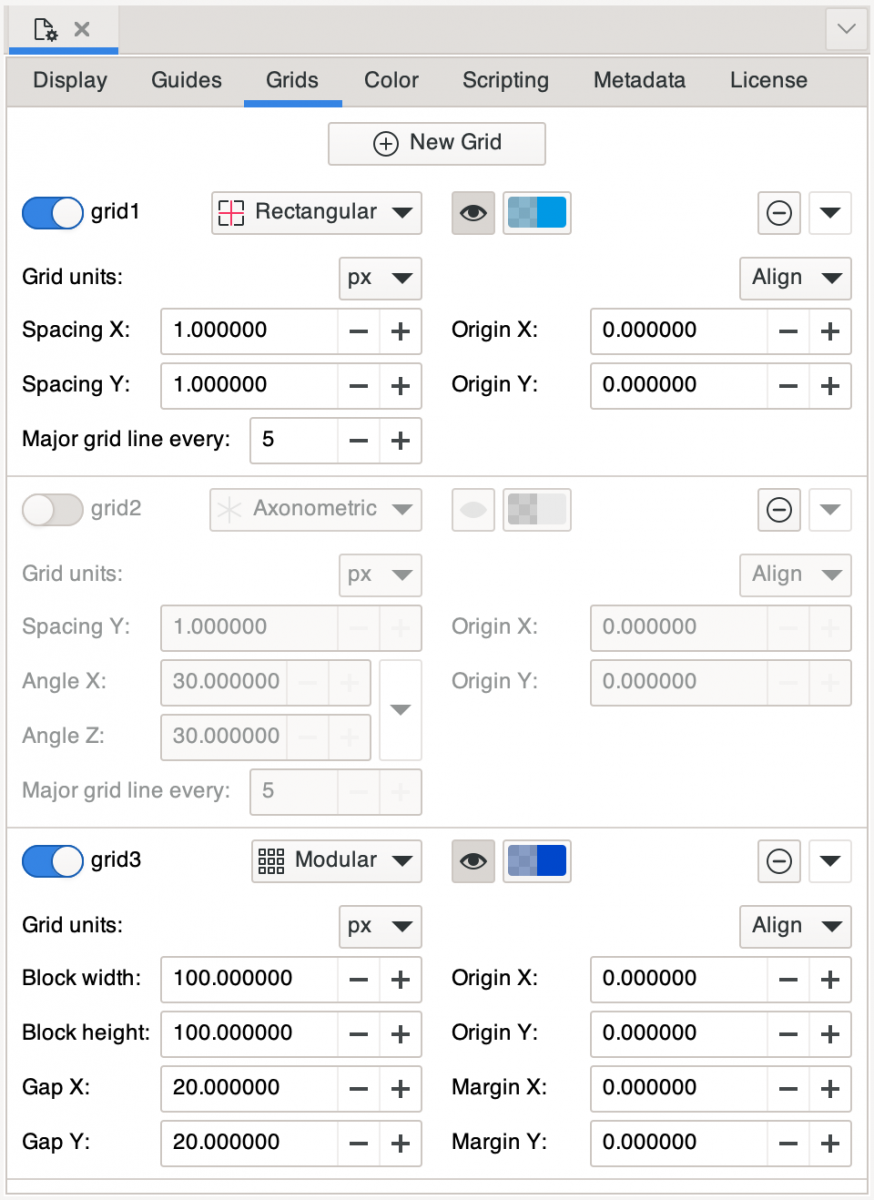The height and width of the screenshot is (1200, 874).
Task: Remove grid1 using the minus button
Action: coord(778,212)
